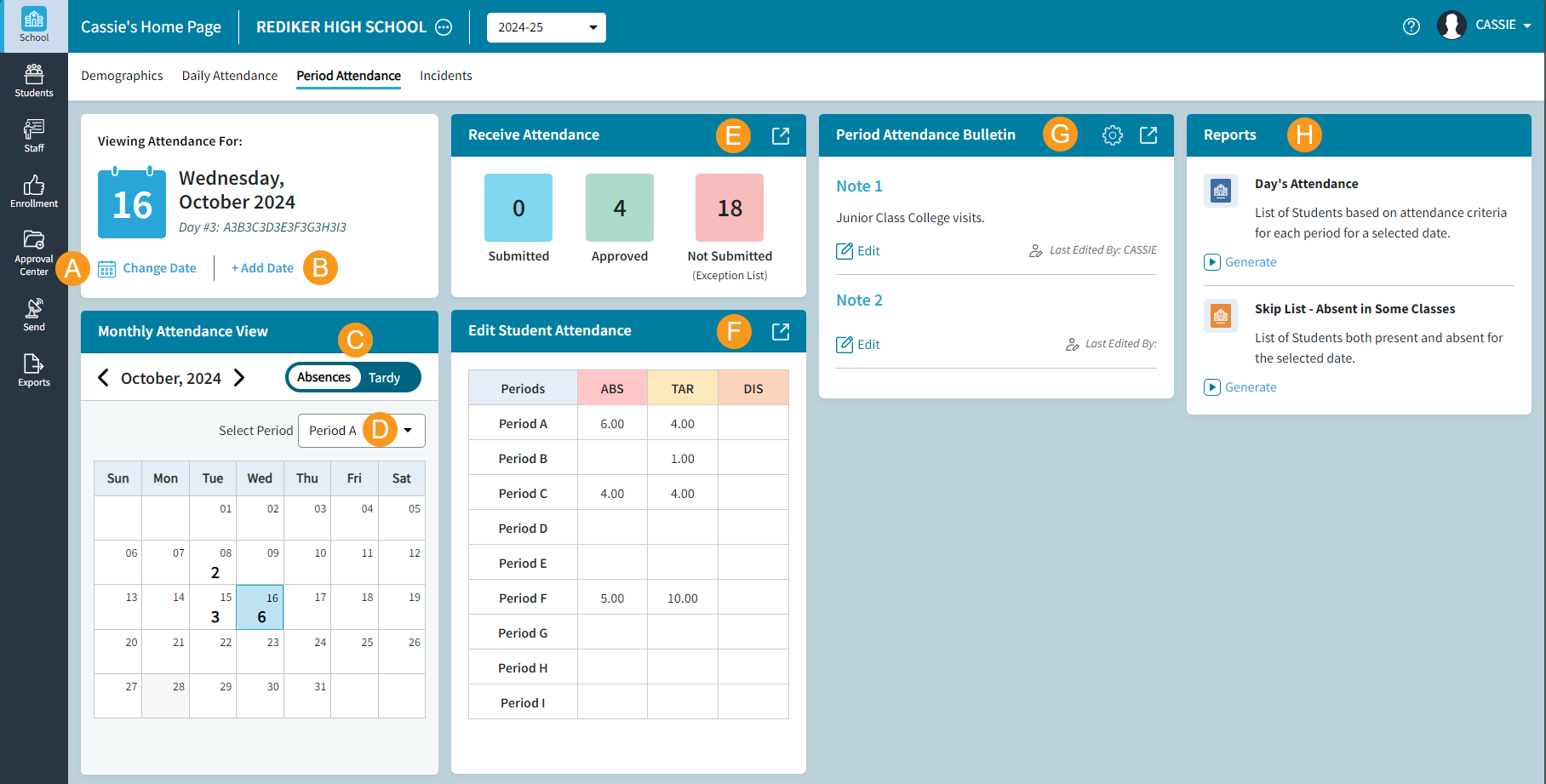Switch the calendar view back to Absences
The image size is (1546, 784).
[324, 377]
